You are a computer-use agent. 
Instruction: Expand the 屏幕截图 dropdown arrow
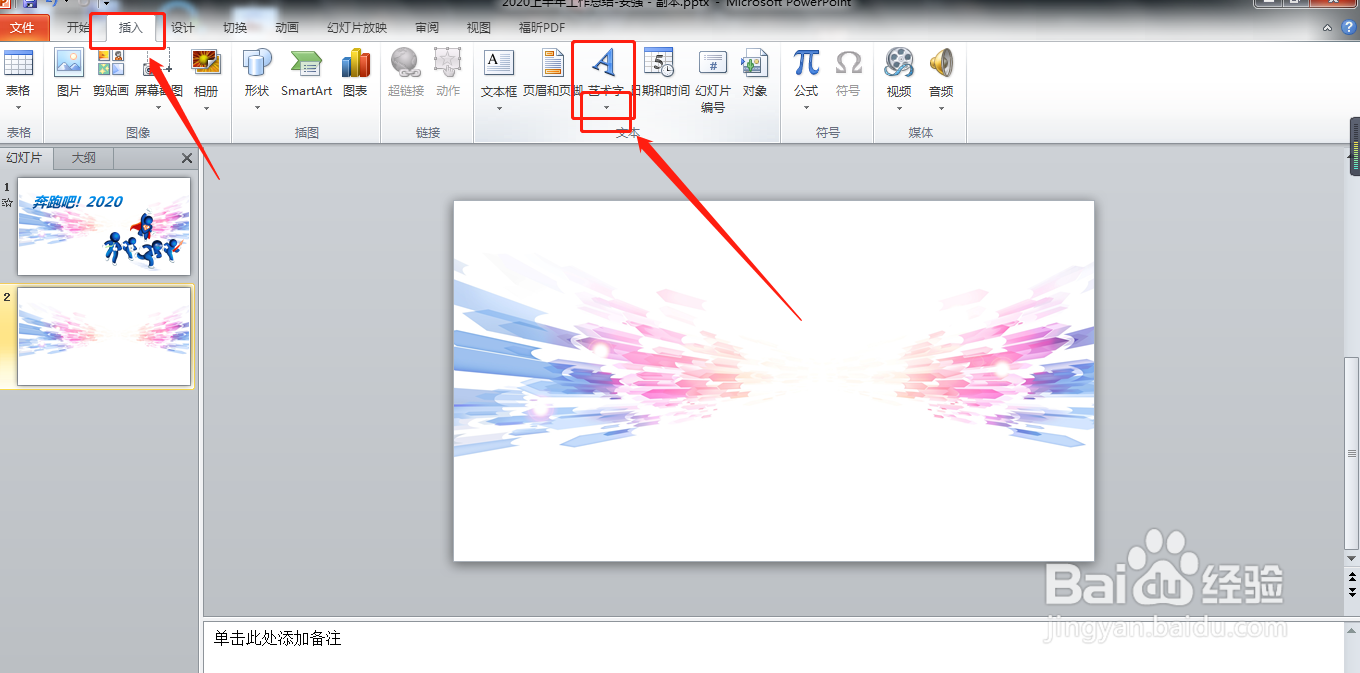pyautogui.click(x=158, y=108)
